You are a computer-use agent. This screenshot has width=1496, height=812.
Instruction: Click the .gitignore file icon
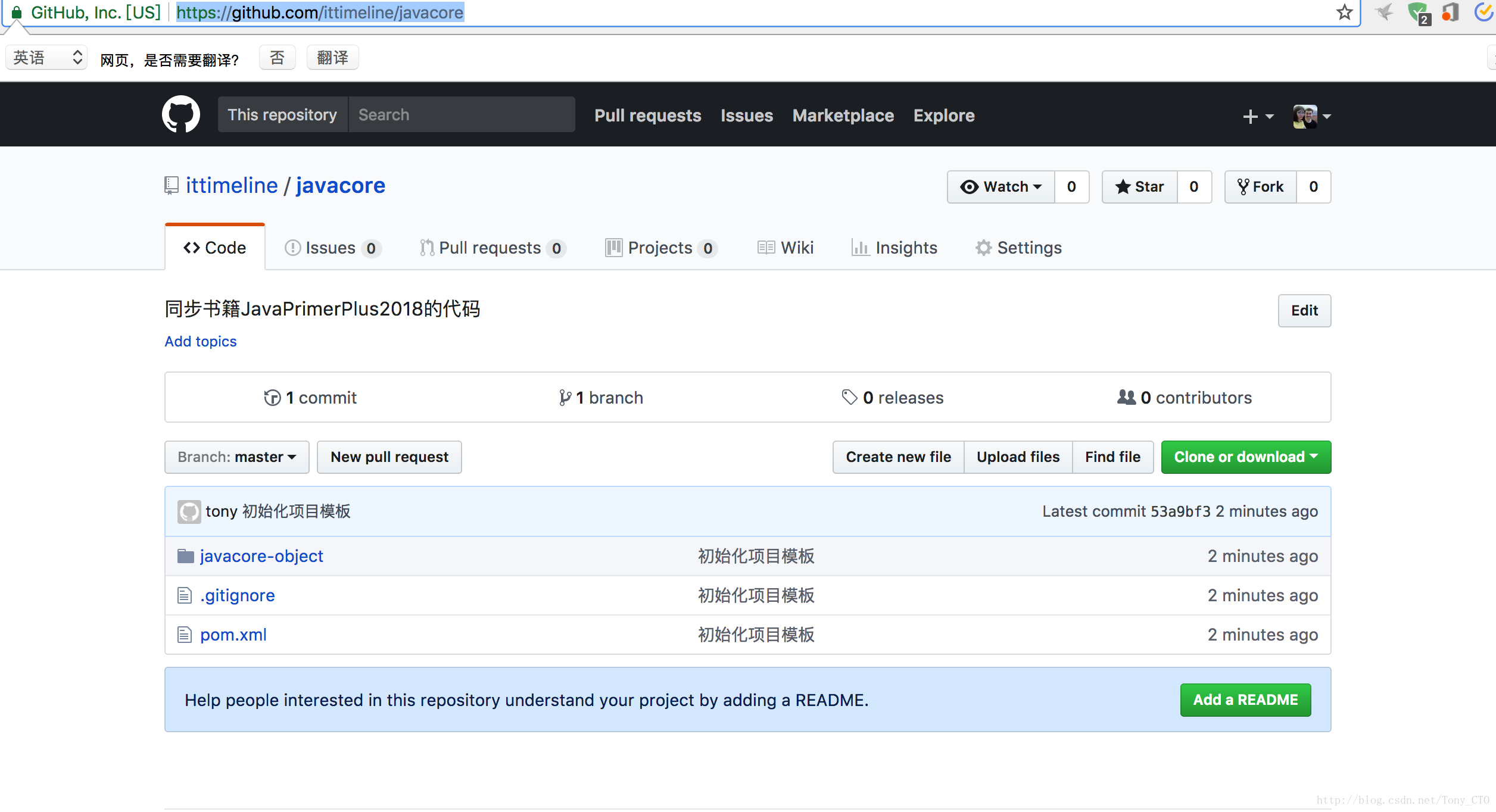coord(185,595)
